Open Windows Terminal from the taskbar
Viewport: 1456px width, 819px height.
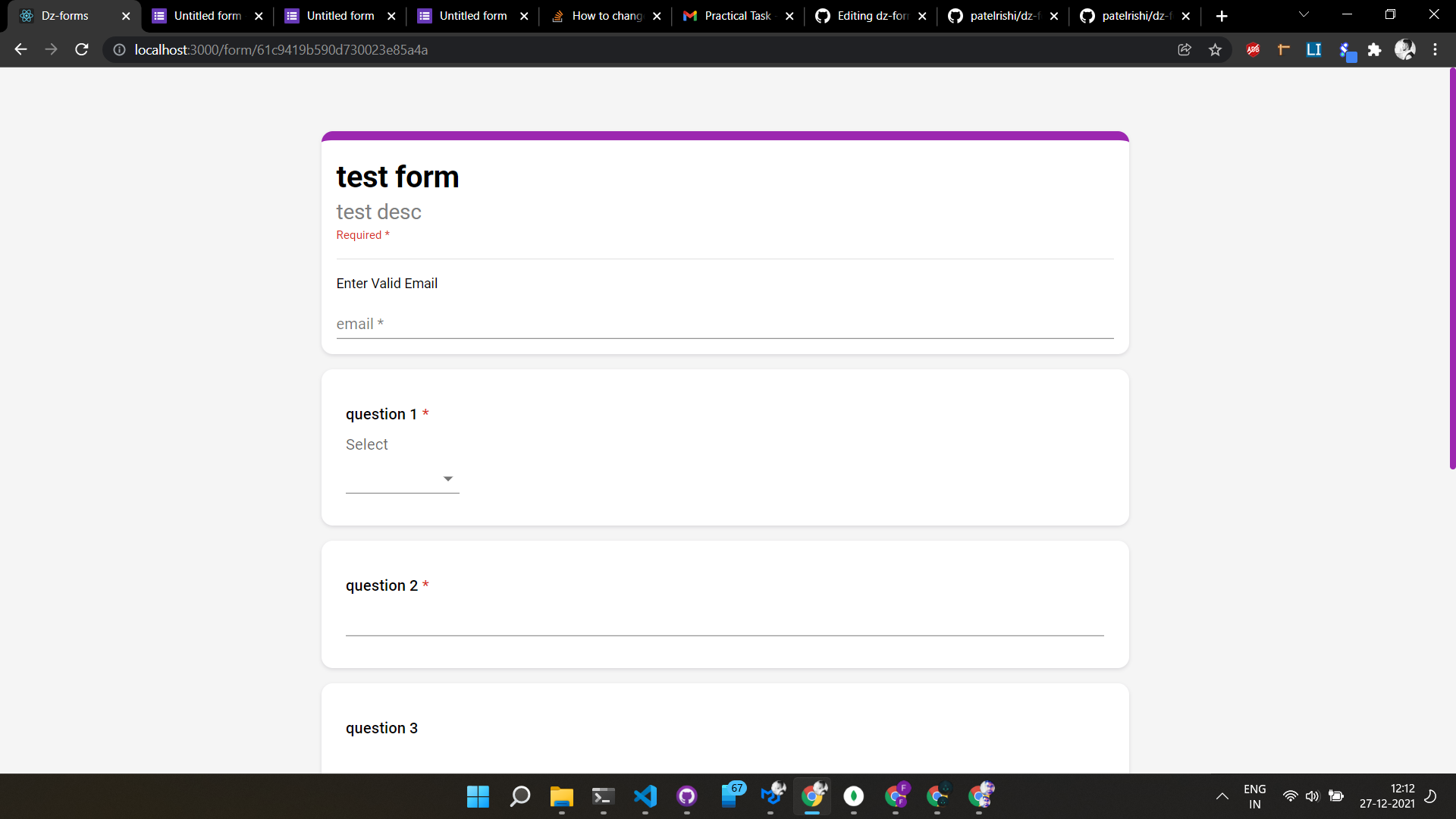603,796
